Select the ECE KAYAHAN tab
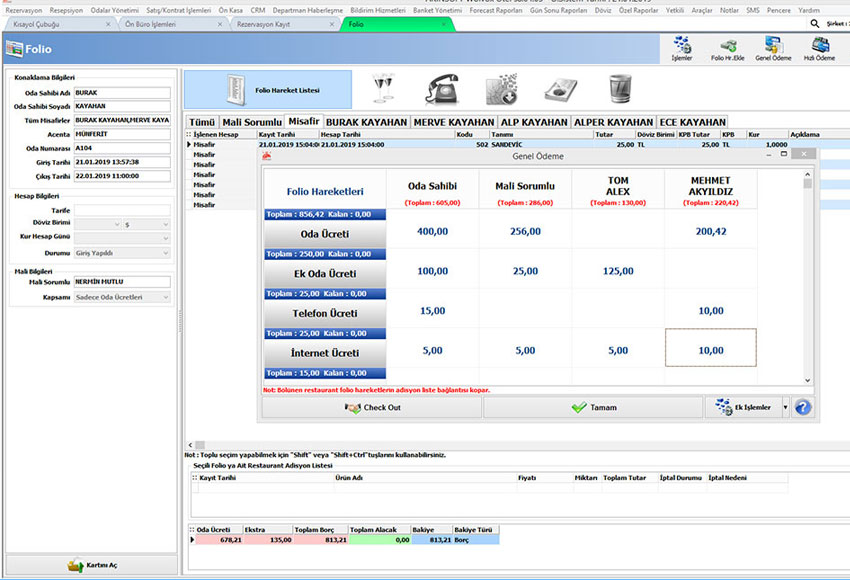 692,122
